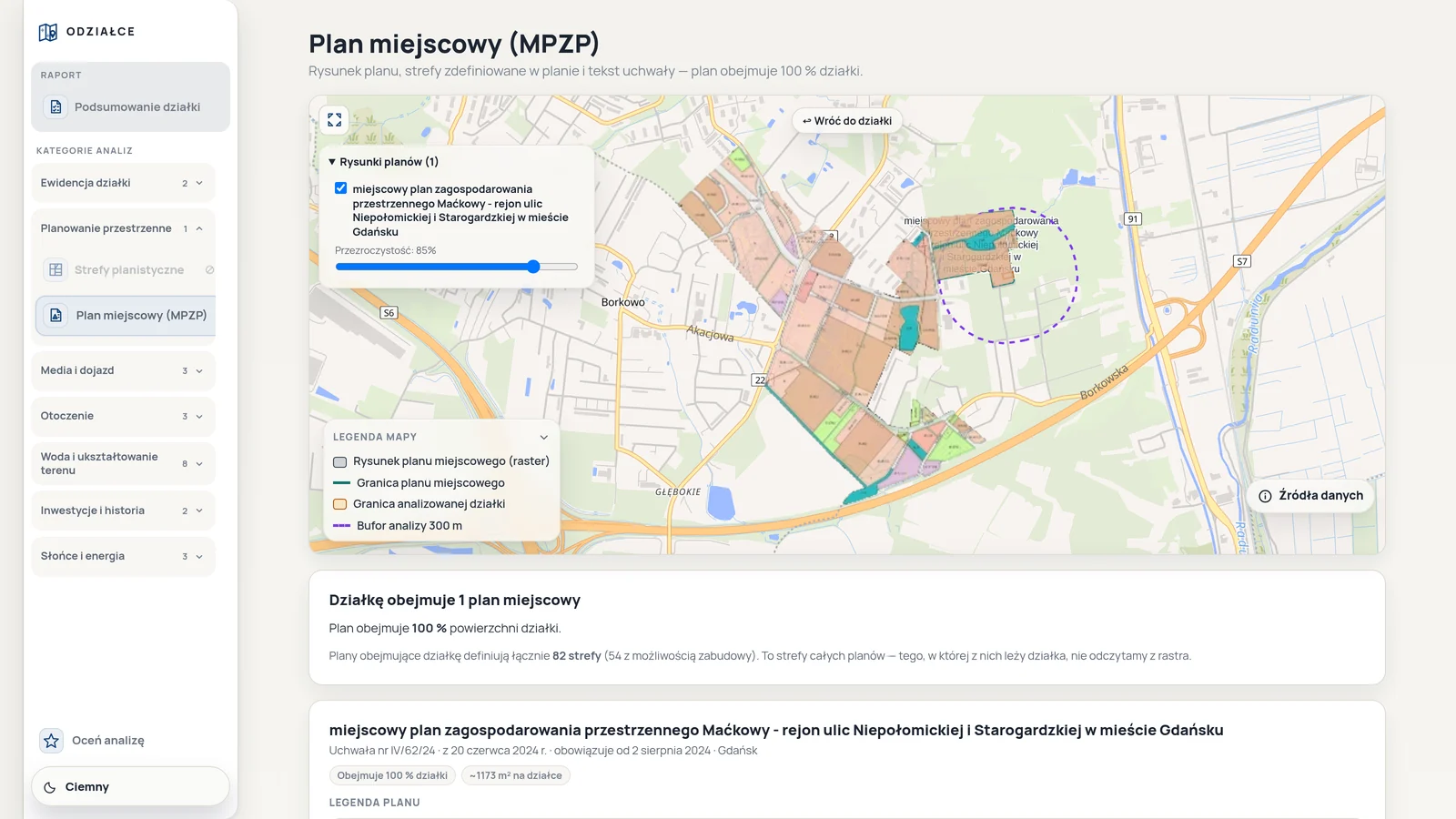The height and width of the screenshot is (819, 1456).
Task: Expand the Ewidencja działki category
Action: tap(123, 183)
